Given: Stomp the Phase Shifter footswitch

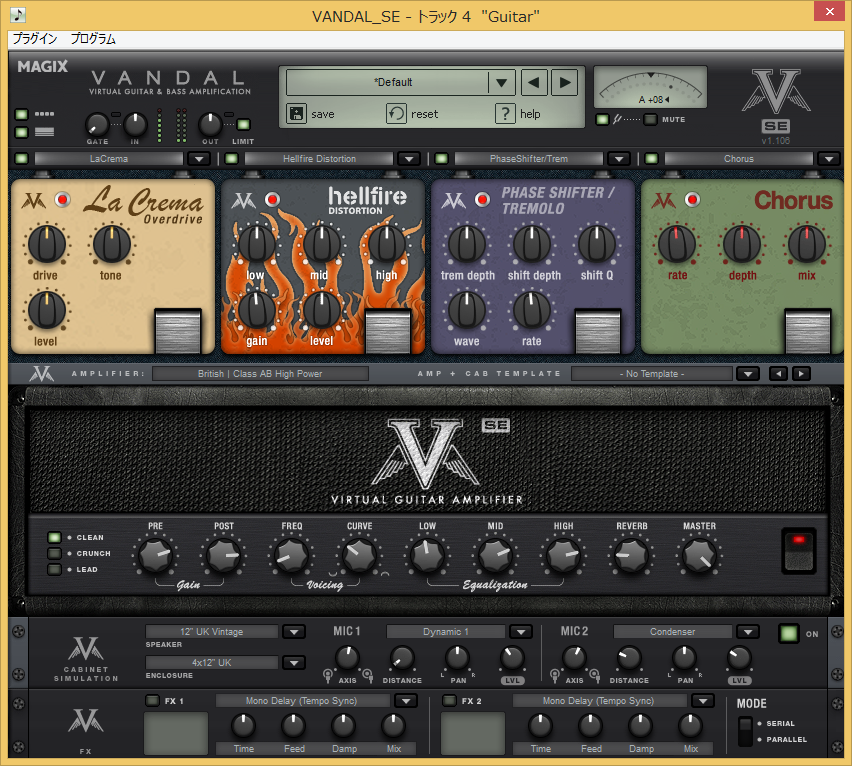Looking at the screenshot, I should click(x=598, y=331).
